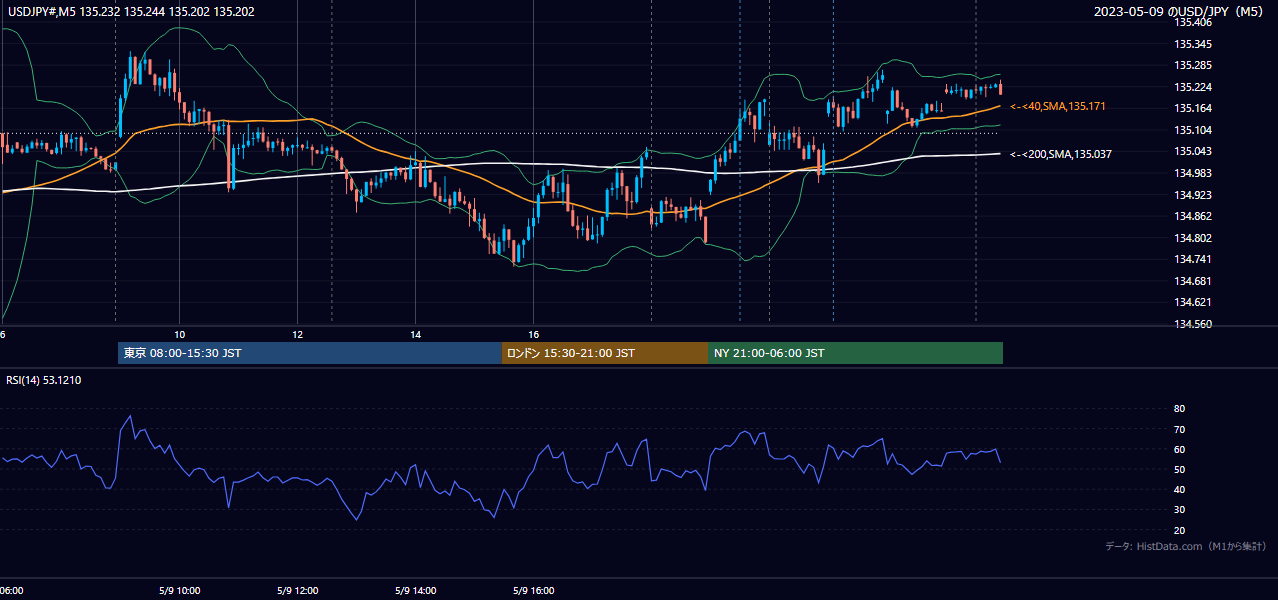Viewport: 1278px width, 600px height.
Task: Click price axis value 134.923
Action: click(x=1193, y=195)
